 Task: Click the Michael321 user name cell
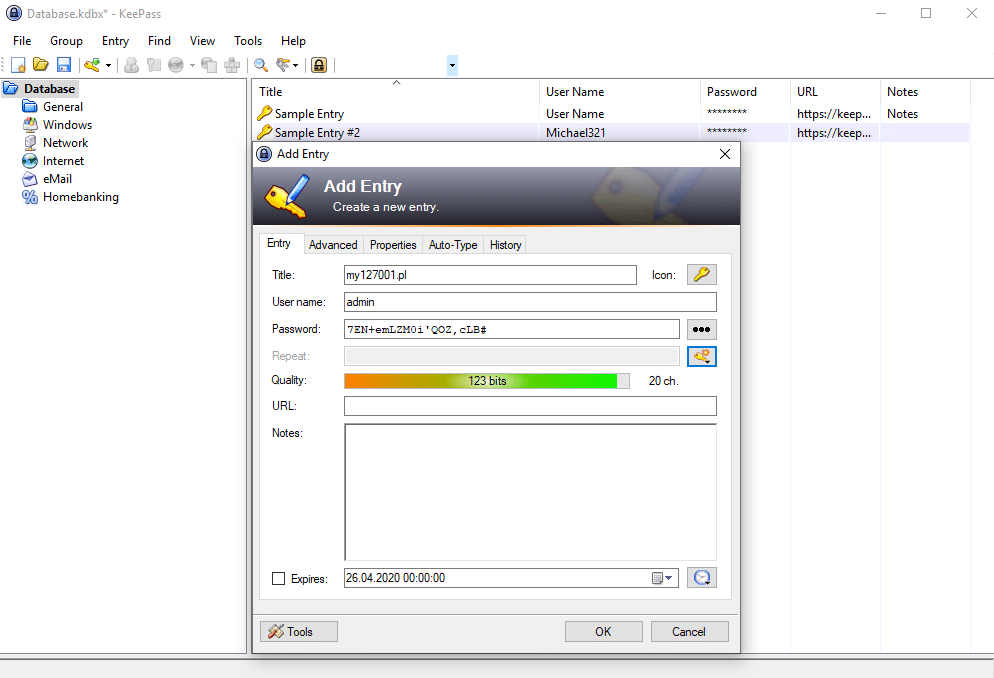[x=576, y=132]
